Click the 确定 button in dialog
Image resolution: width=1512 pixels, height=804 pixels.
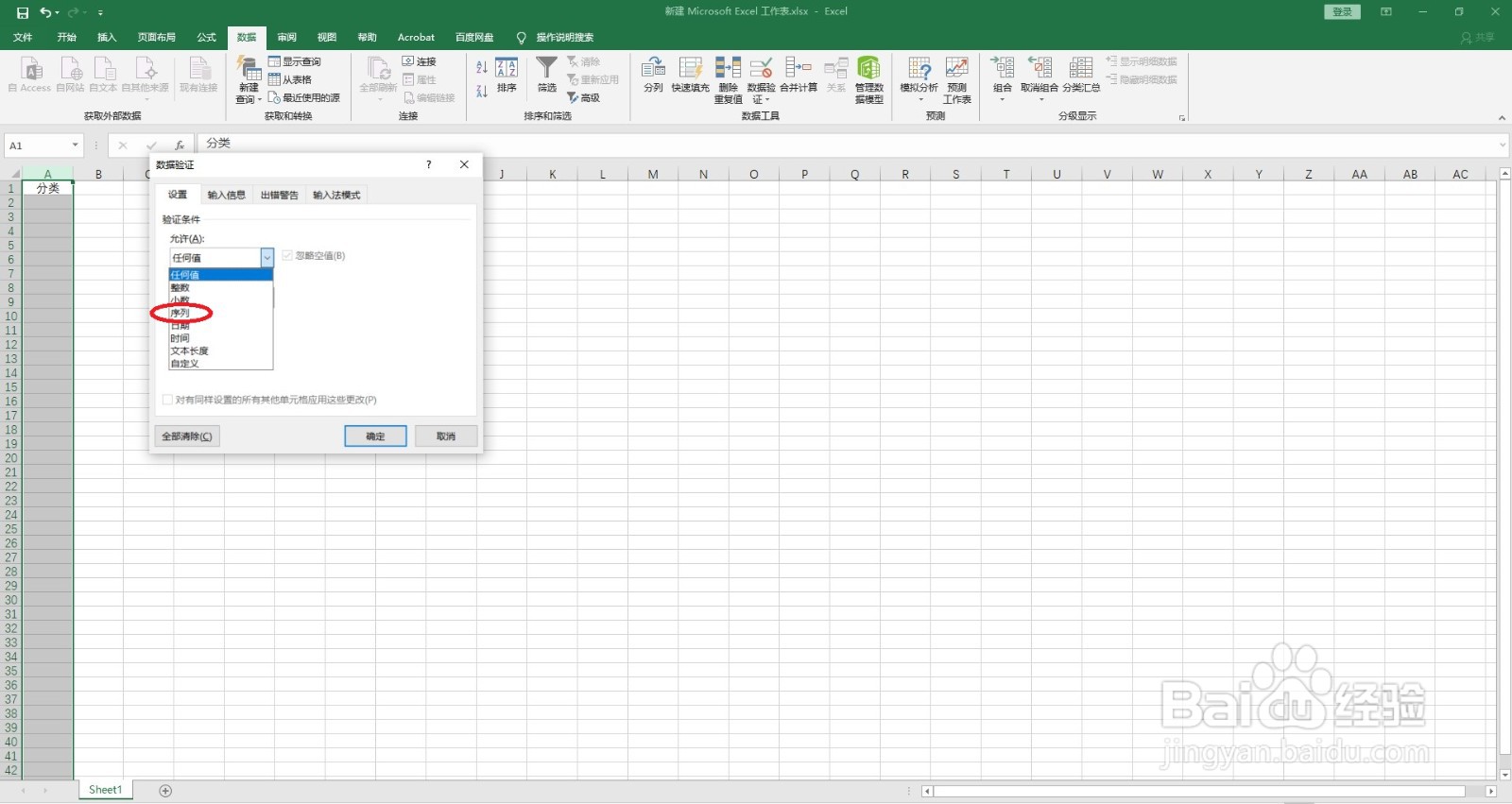pyautogui.click(x=375, y=436)
